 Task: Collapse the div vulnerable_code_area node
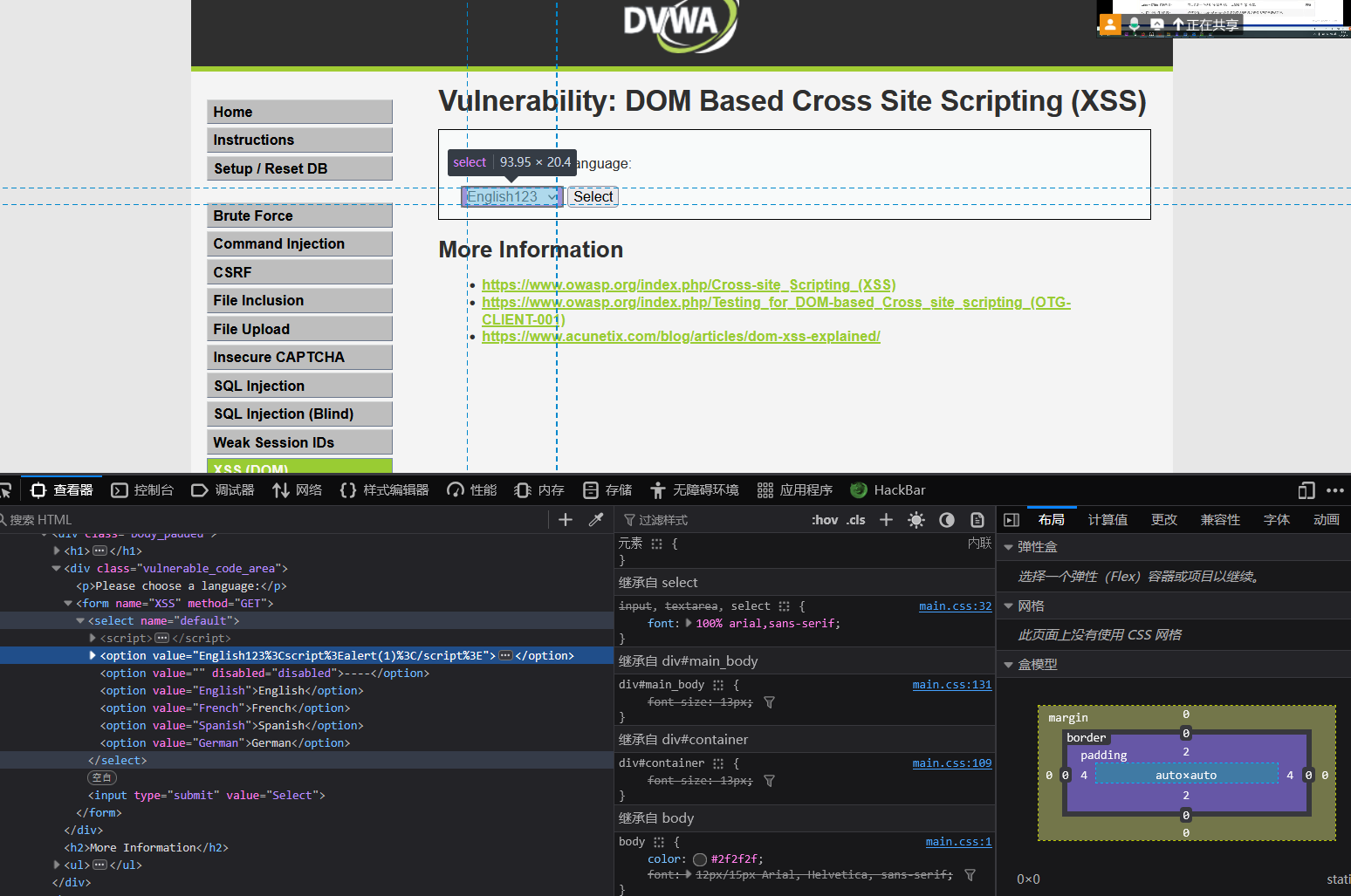click(x=57, y=569)
